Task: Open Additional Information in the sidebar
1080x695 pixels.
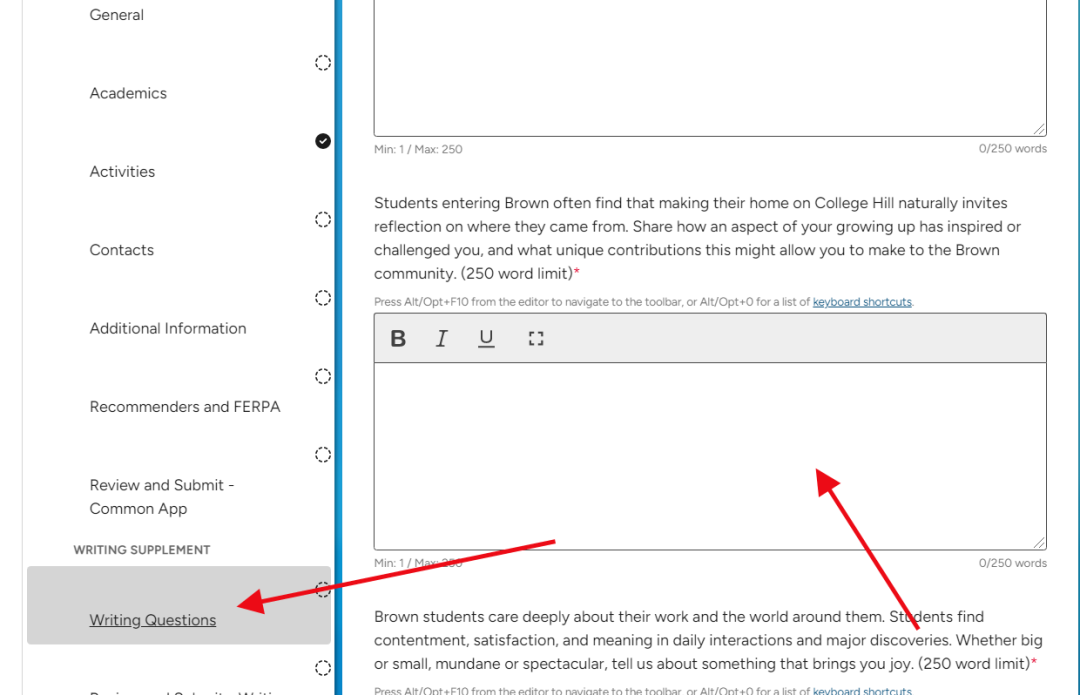Action: point(168,328)
